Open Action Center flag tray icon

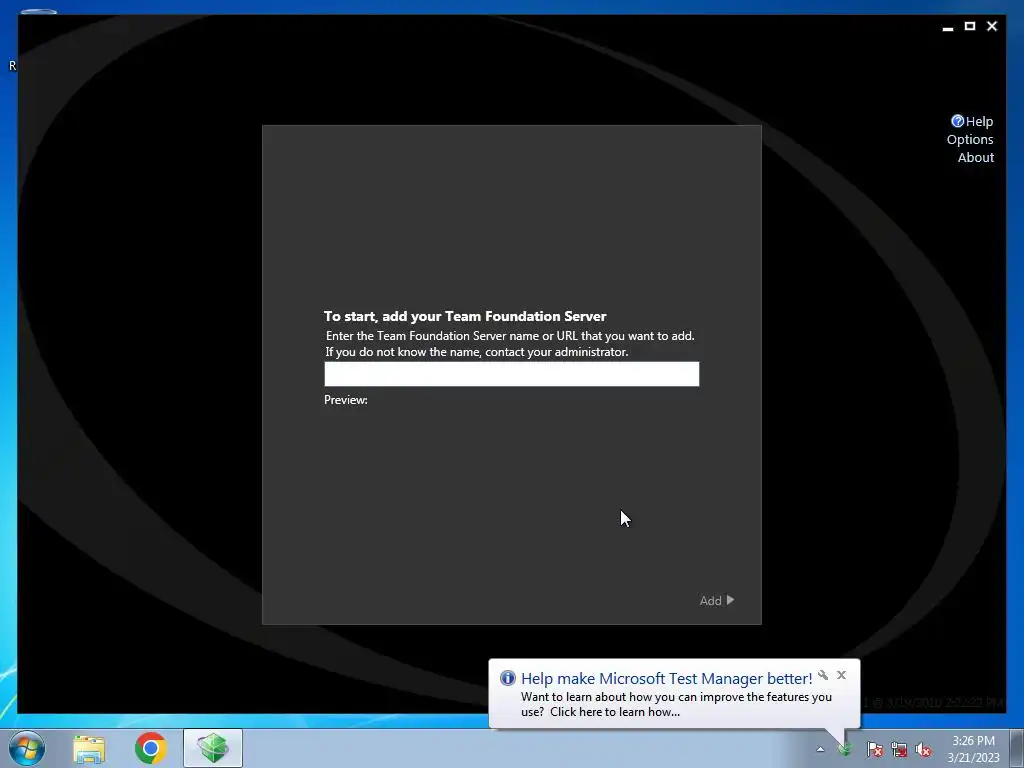pos(875,749)
